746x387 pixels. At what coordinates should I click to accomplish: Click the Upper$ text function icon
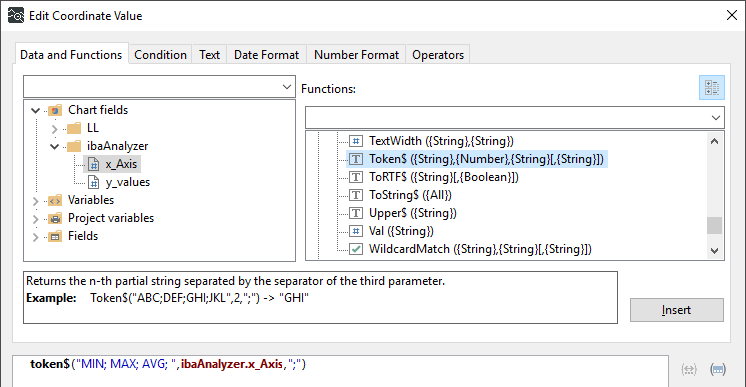pos(356,213)
